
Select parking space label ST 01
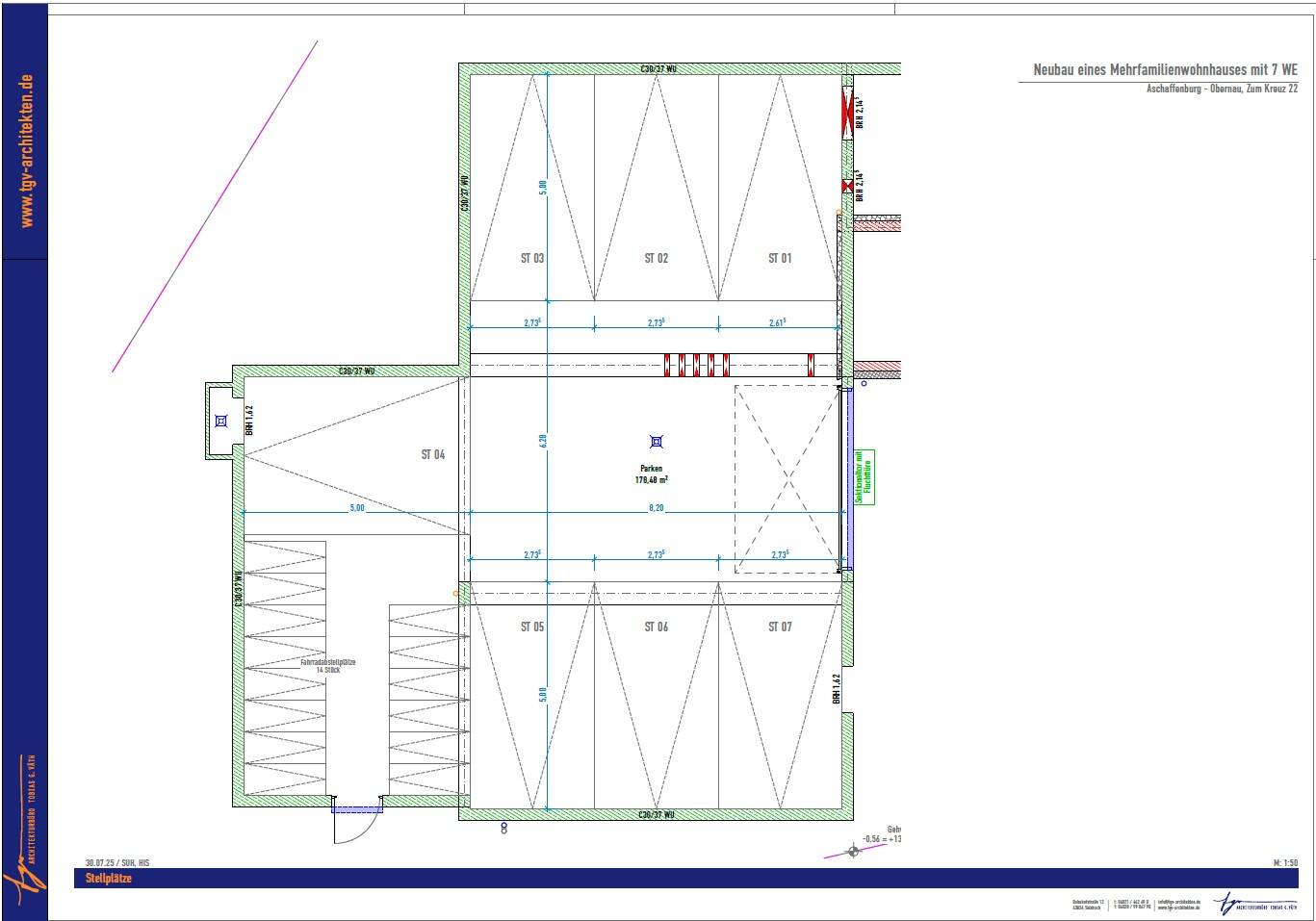point(779,258)
